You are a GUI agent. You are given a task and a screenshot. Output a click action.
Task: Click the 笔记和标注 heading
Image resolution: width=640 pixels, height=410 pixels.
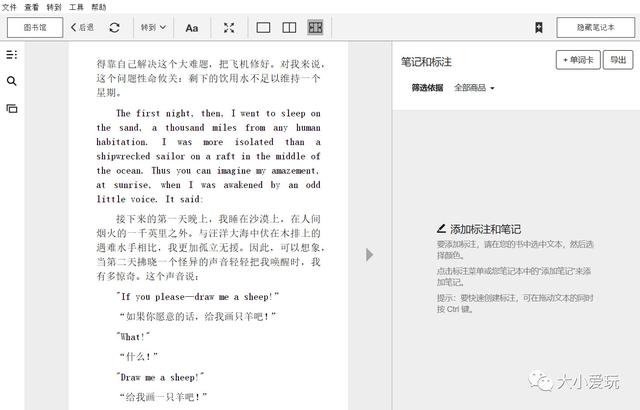[x=426, y=62]
